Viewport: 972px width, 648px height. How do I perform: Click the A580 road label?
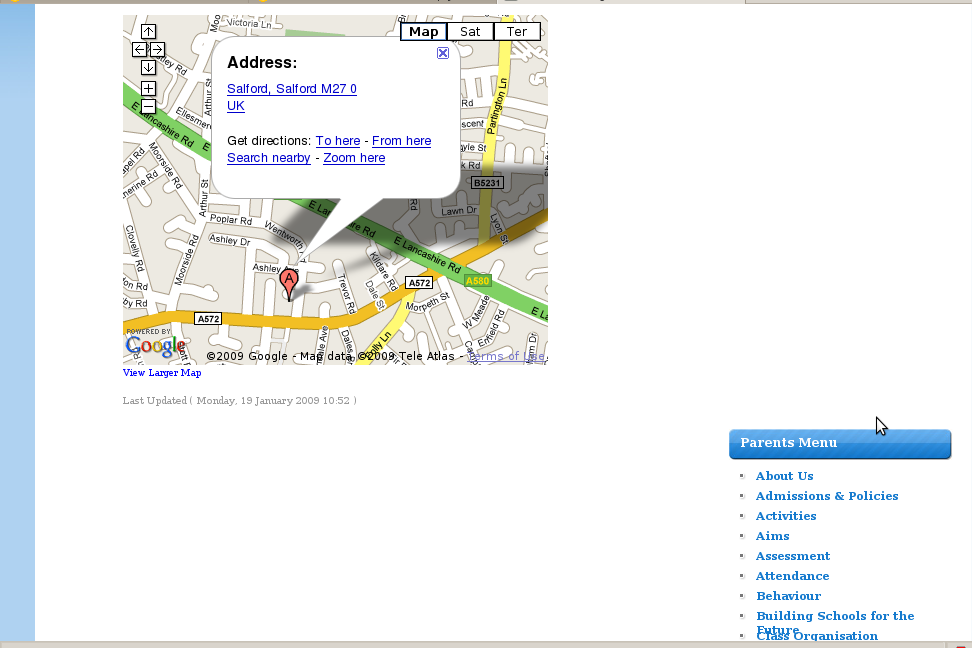click(477, 281)
